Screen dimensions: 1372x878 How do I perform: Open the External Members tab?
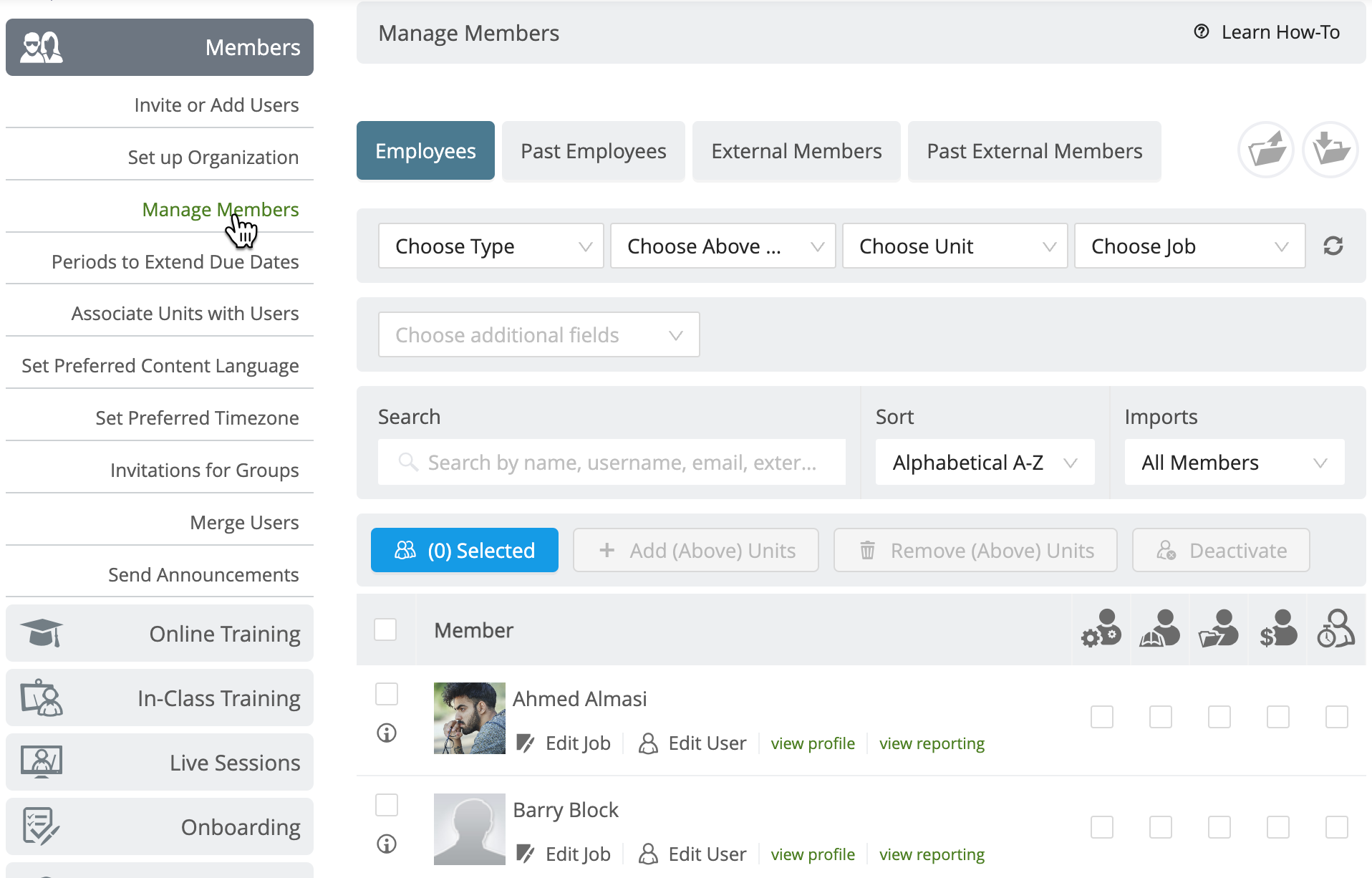click(x=796, y=151)
